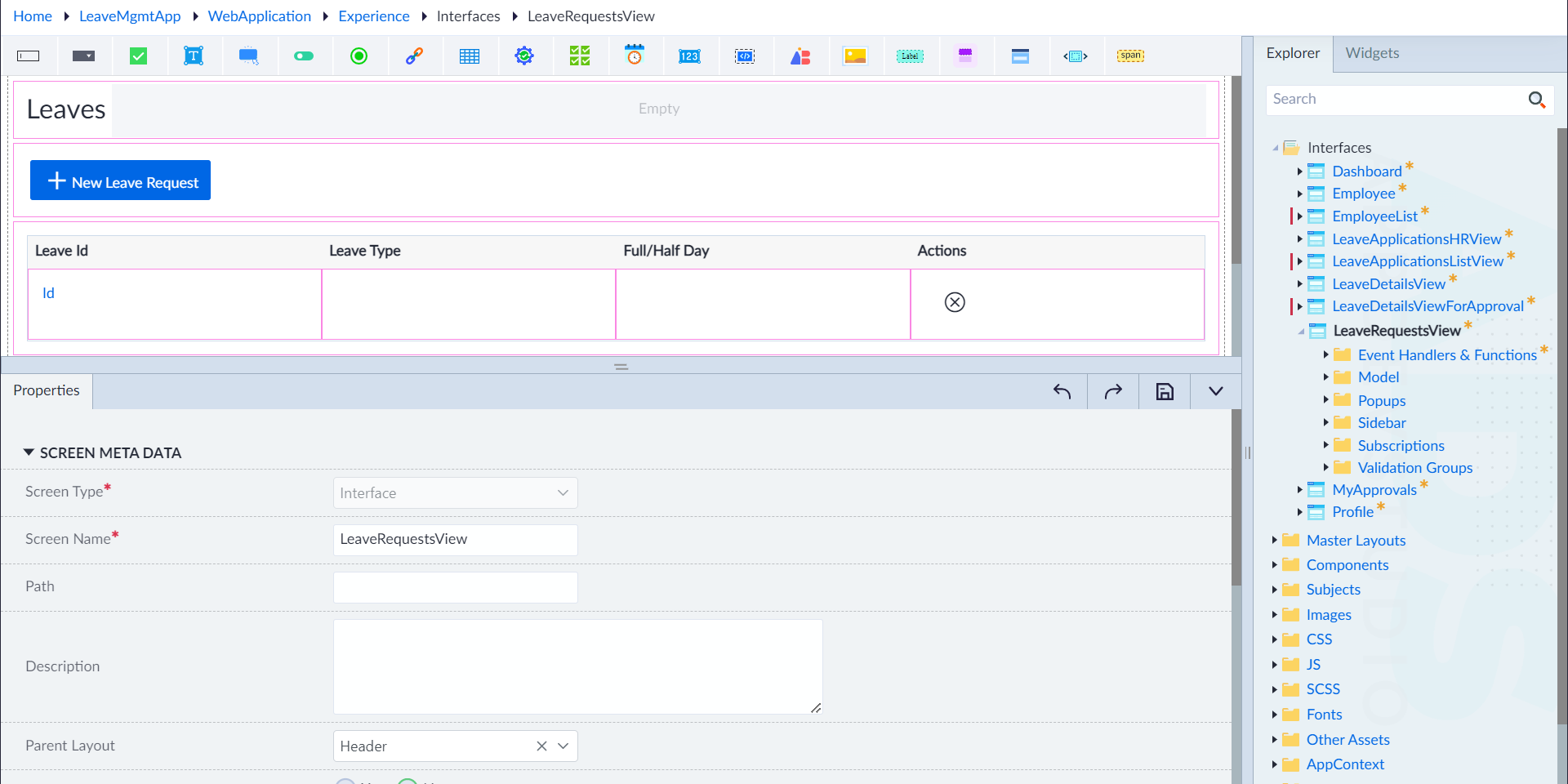Select the panel header widget icon
Screen dimensions: 1568x784
click(x=1020, y=56)
